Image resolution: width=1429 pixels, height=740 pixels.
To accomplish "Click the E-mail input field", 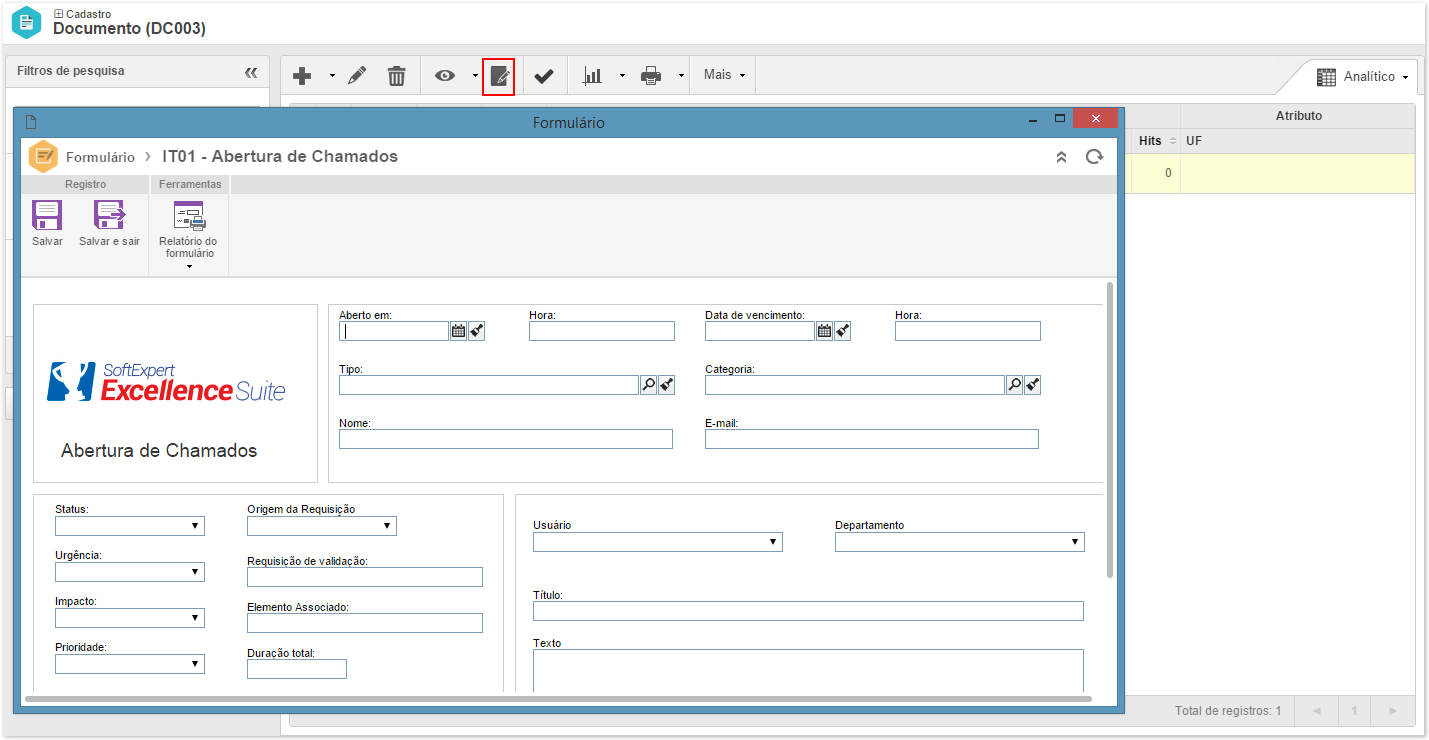I will pos(872,439).
